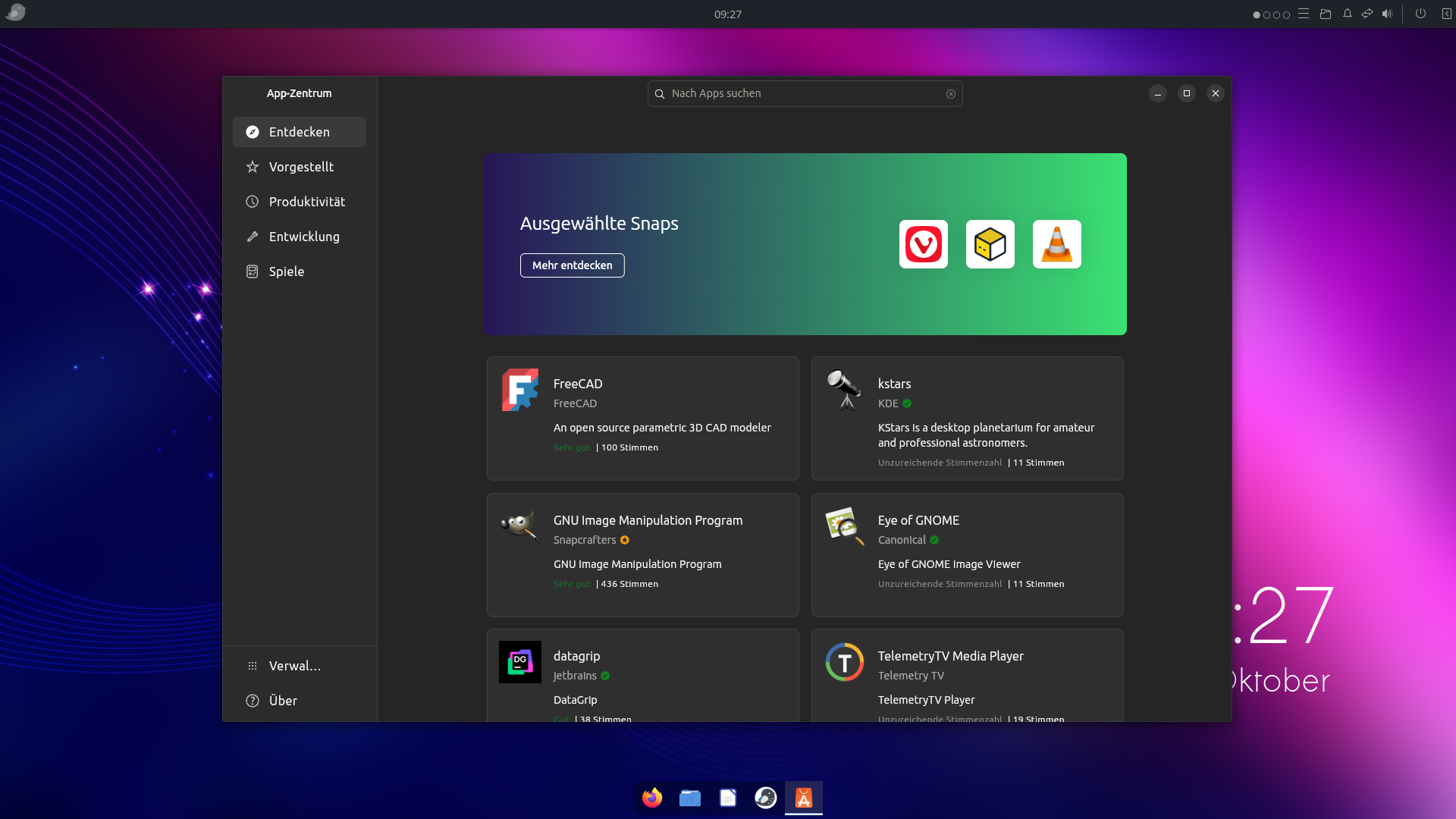Select the Vorgestellt category
This screenshot has height=819, width=1456.
coord(300,167)
